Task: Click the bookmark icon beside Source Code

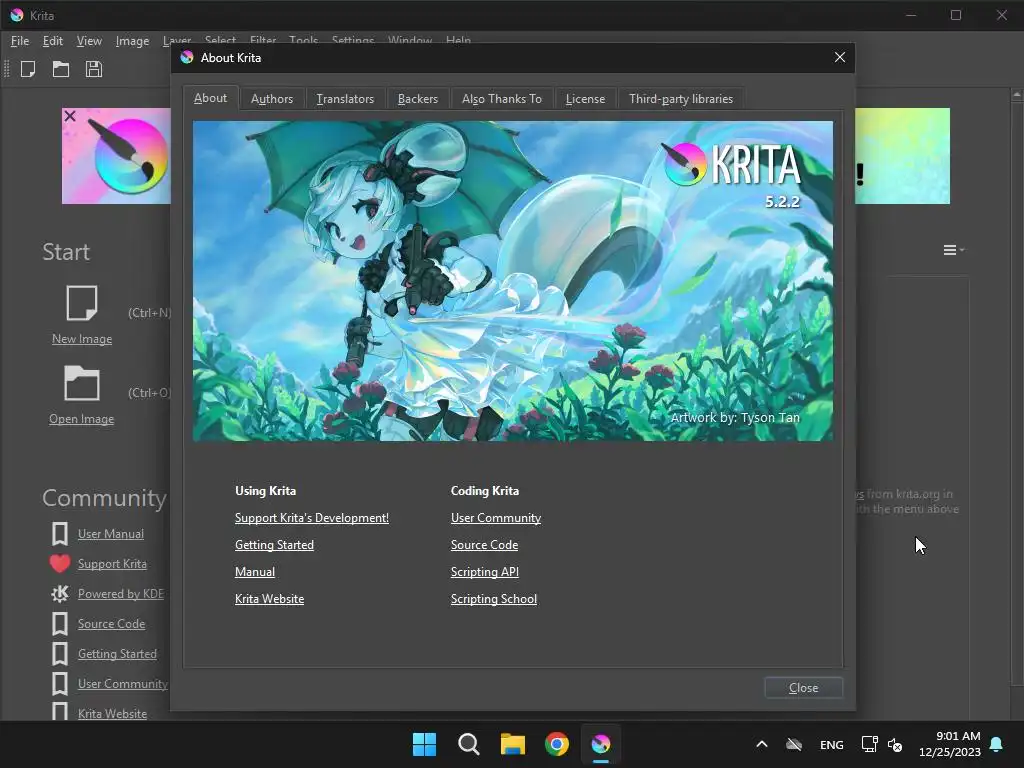Action: point(59,624)
